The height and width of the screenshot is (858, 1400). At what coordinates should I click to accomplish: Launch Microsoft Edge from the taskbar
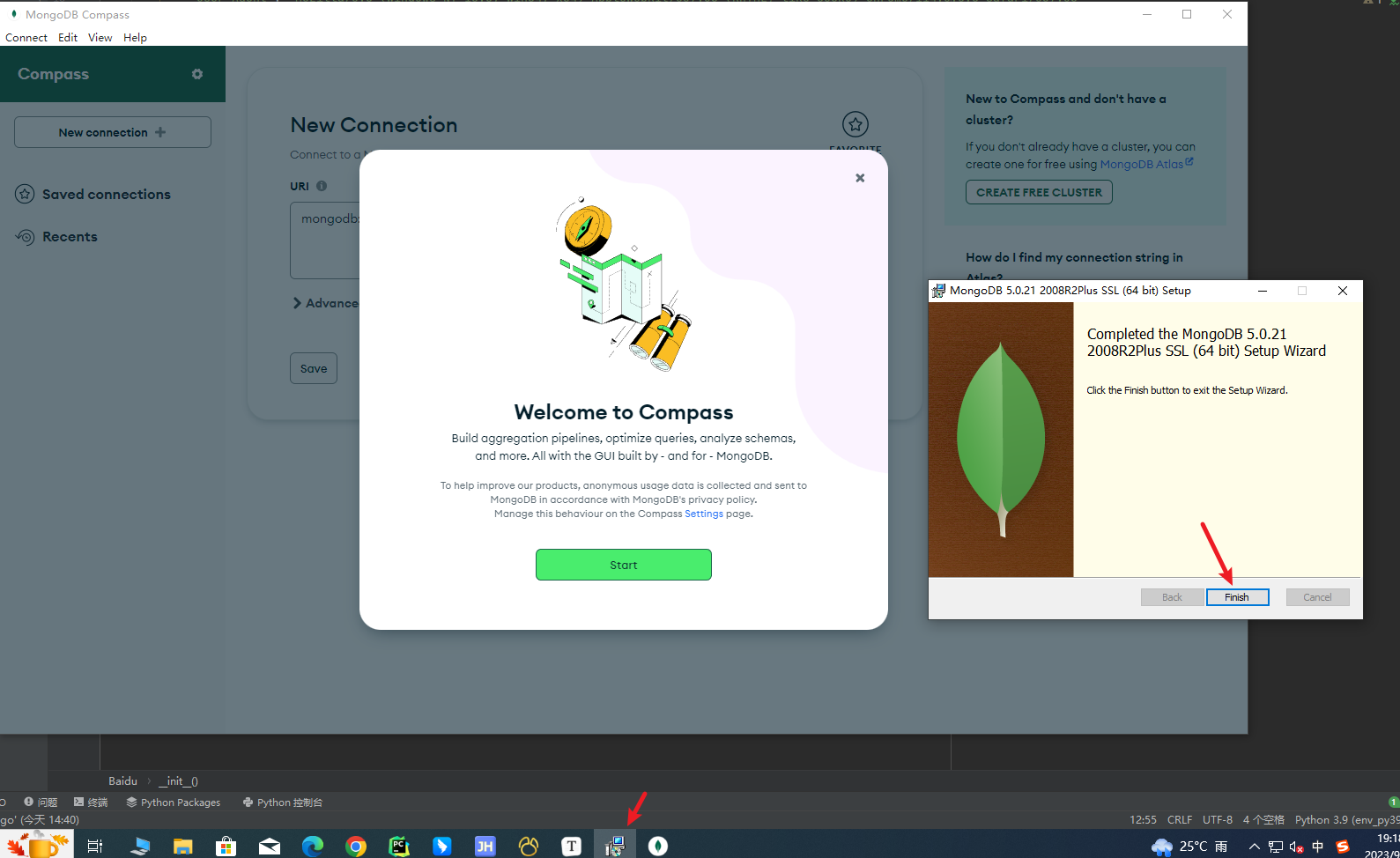(x=312, y=846)
